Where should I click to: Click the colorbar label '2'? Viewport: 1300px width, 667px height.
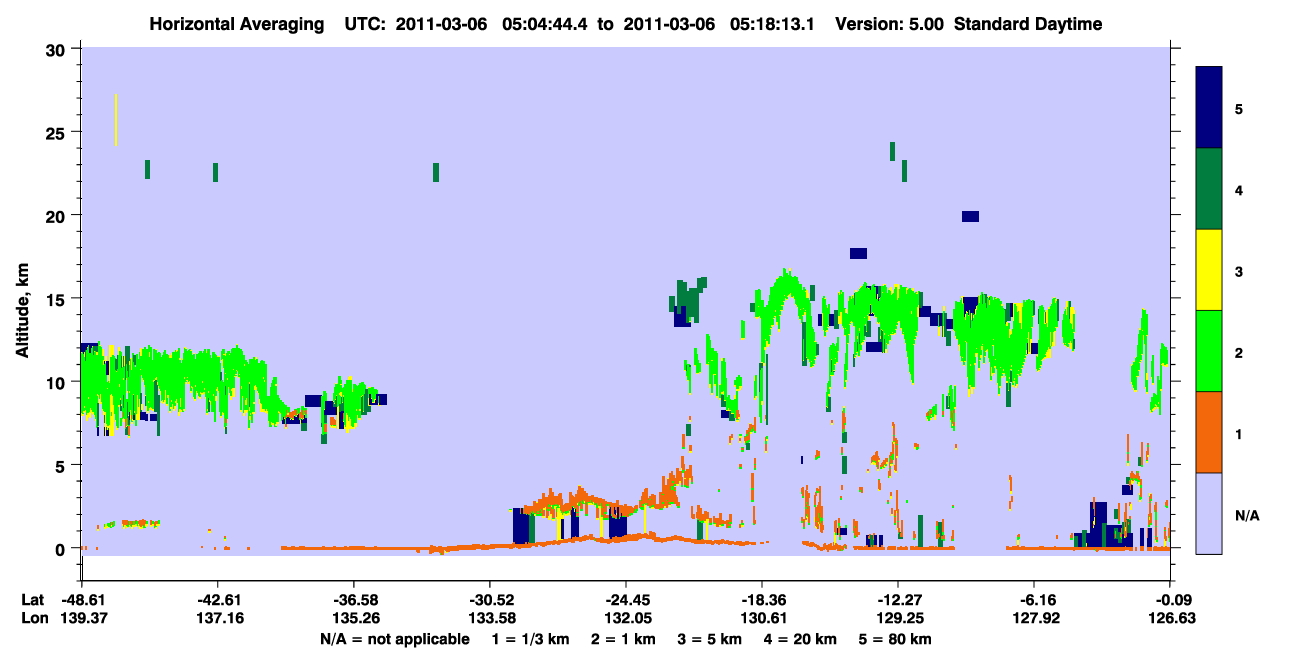tap(1239, 352)
